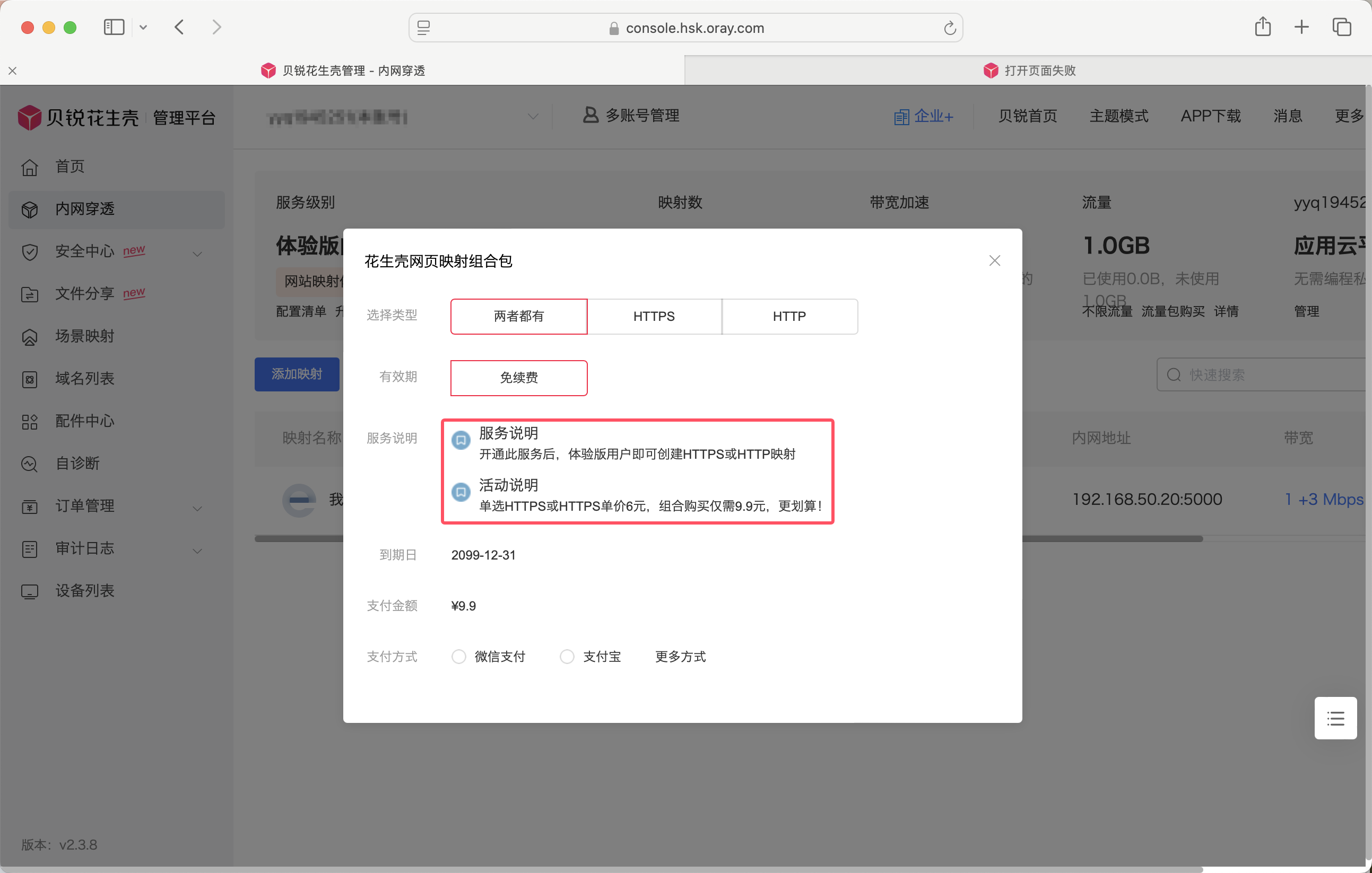1372x873 pixels.
Task: Click the 贝锐花生壳 logo
Action: coord(78,117)
